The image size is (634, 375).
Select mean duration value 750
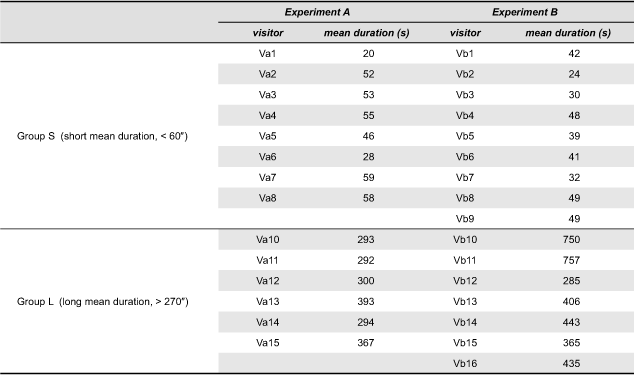[x=571, y=239]
